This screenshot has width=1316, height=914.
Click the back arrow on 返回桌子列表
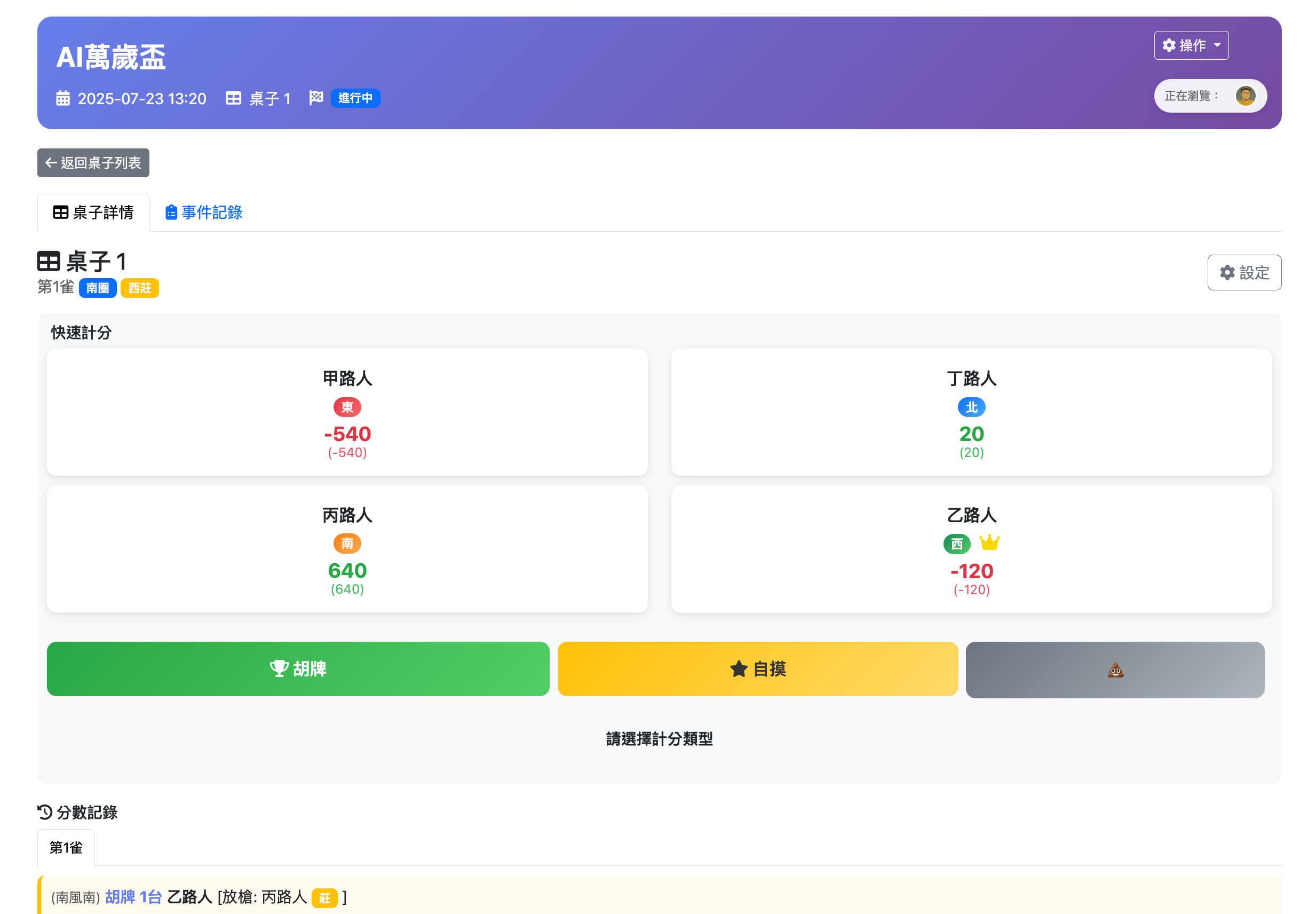click(x=50, y=163)
